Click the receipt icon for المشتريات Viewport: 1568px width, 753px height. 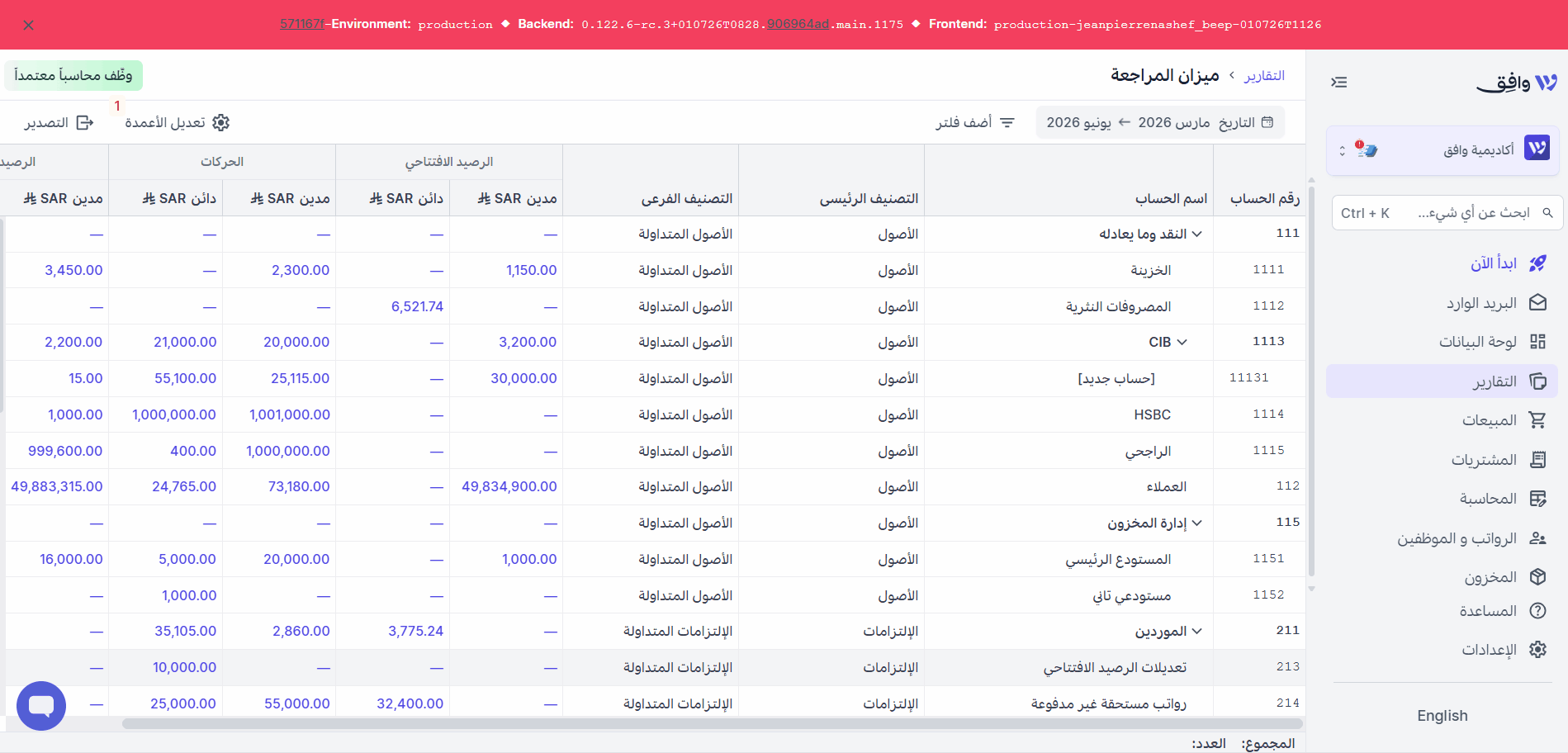click(1537, 459)
